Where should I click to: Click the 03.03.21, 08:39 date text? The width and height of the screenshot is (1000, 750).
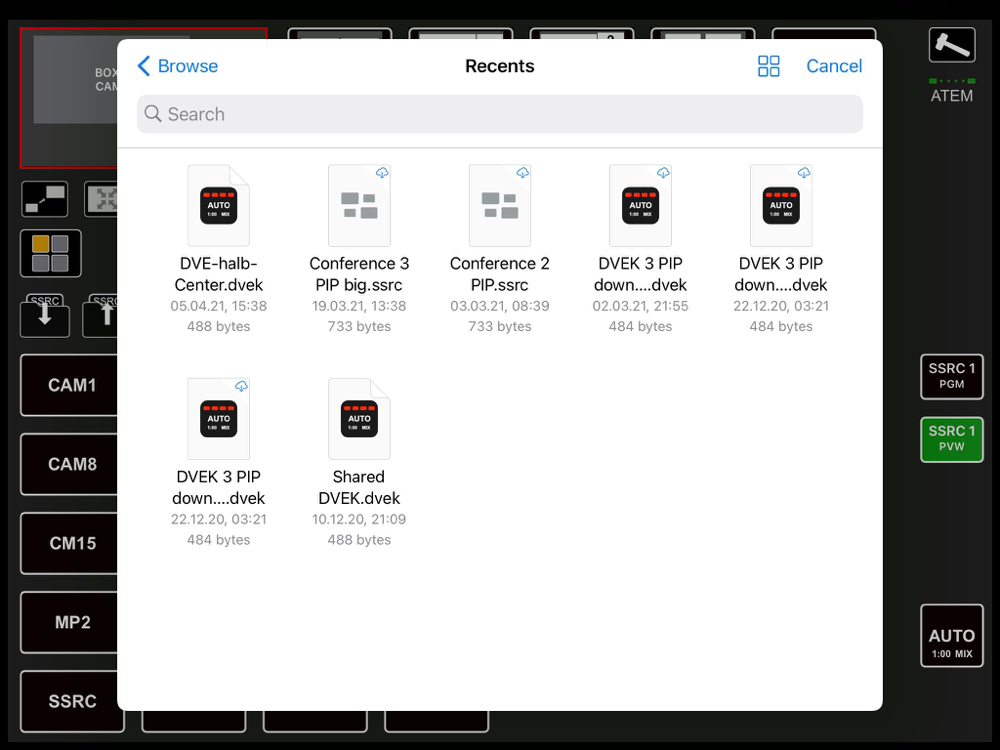(x=499, y=306)
